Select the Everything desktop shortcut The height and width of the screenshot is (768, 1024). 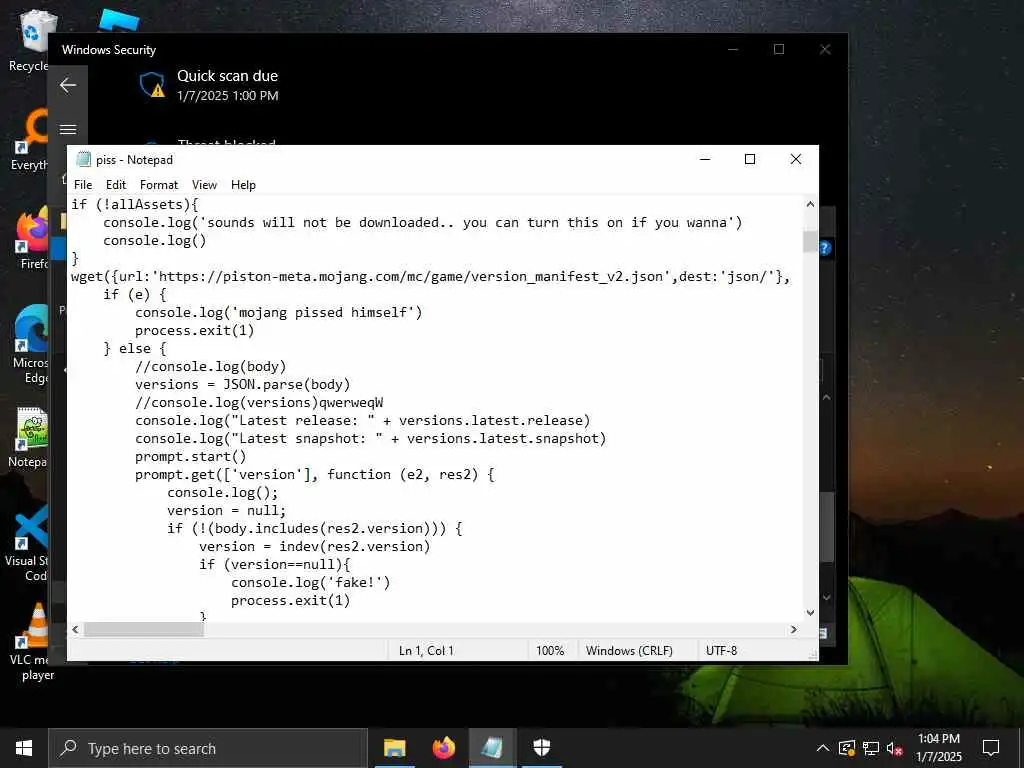click(x=29, y=140)
